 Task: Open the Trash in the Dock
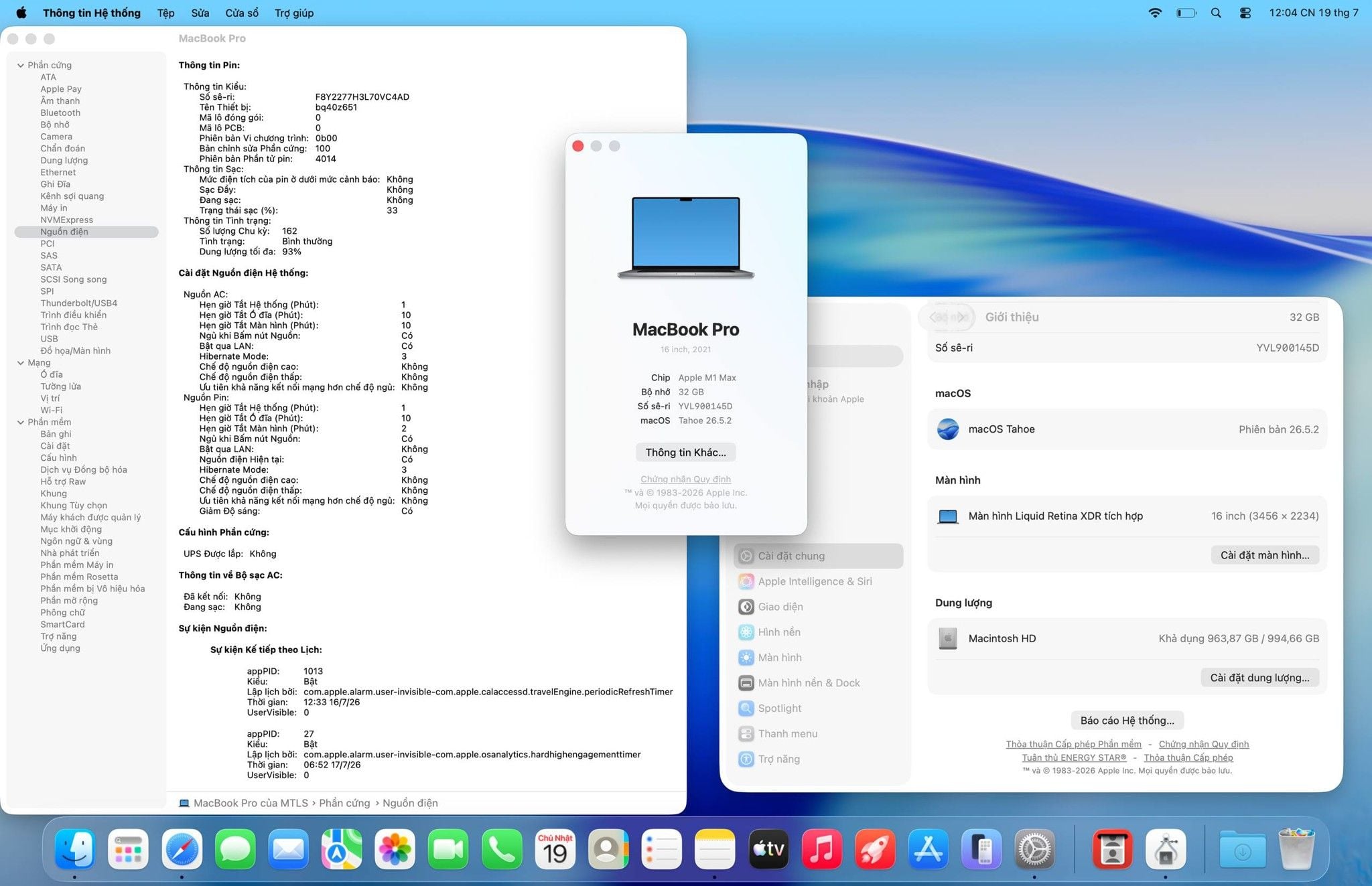1296,848
